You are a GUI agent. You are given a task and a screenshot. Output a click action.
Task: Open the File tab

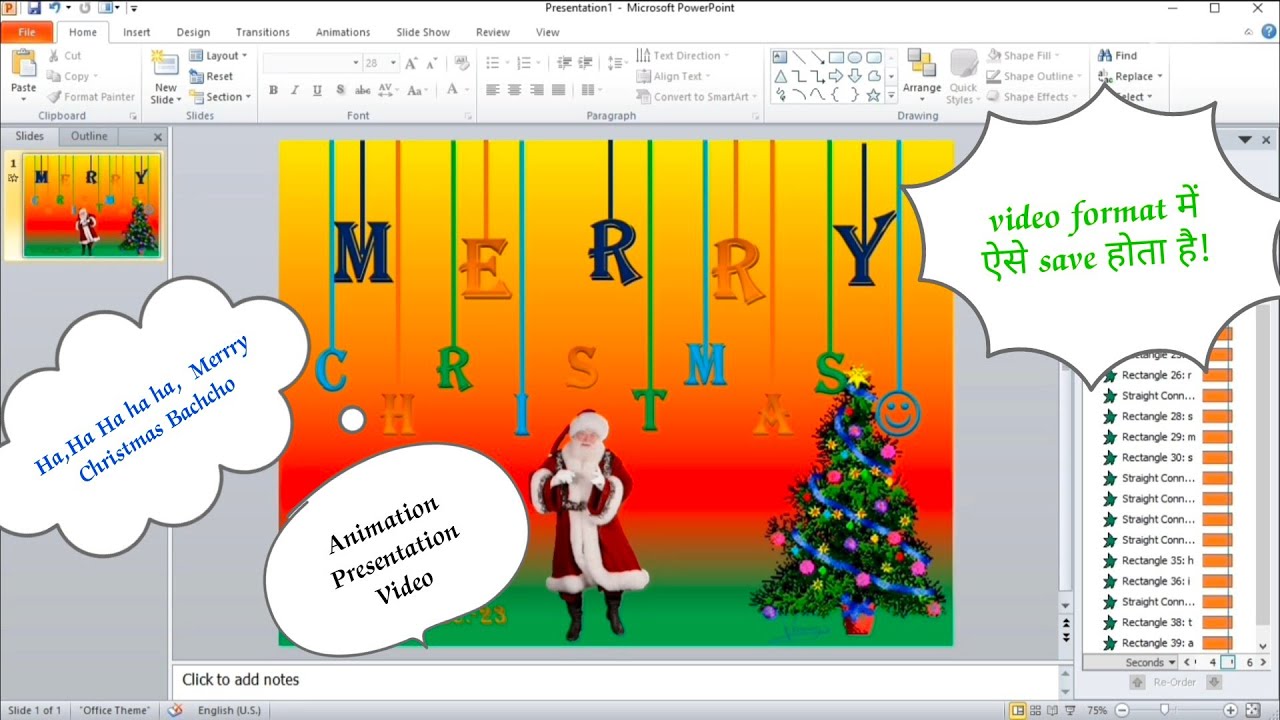pyautogui.click(x=27, y=32)
